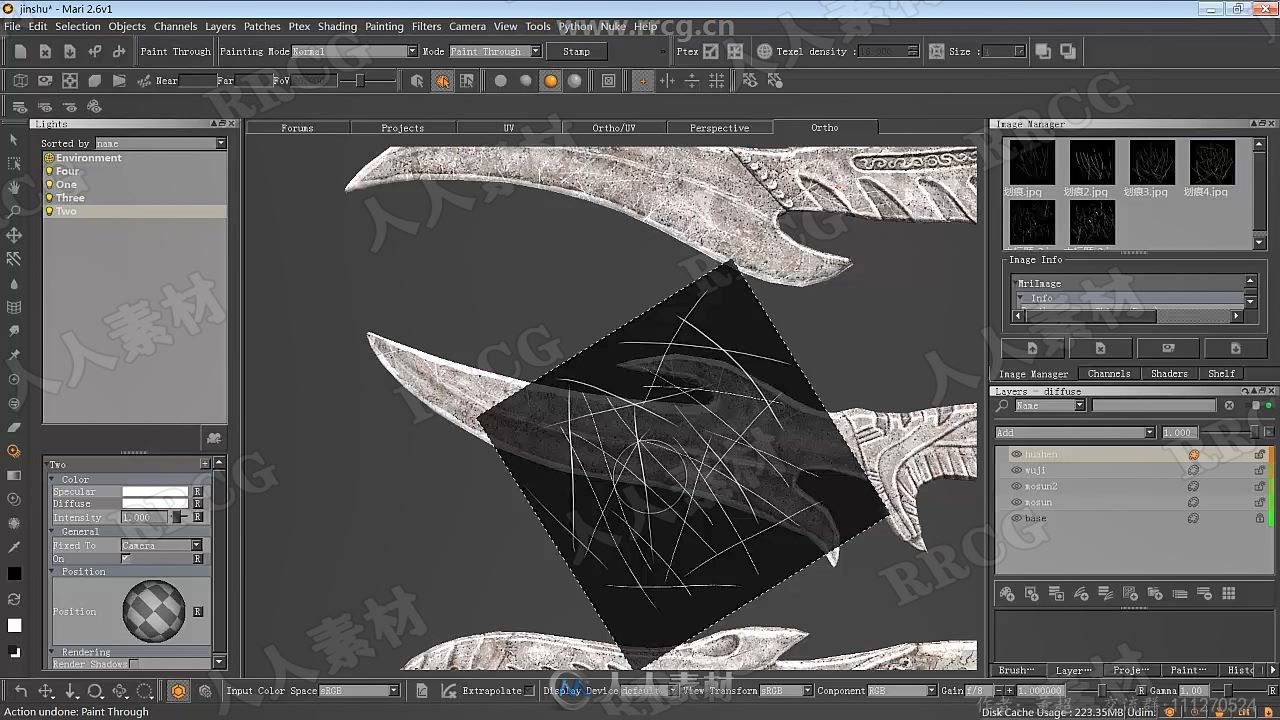
Task: Add a new paint layer in the Layers panel
Action: pyautogui.click(x=1007, y=594)
